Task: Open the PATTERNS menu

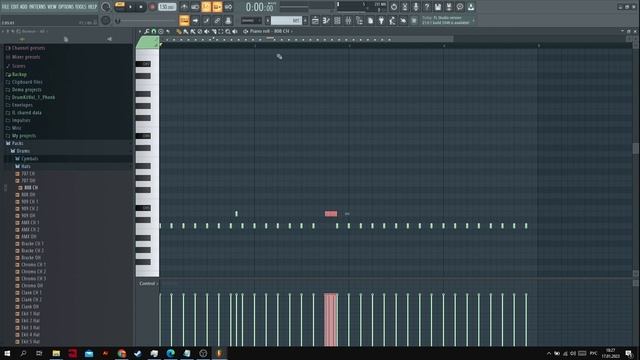Action: 37,7
